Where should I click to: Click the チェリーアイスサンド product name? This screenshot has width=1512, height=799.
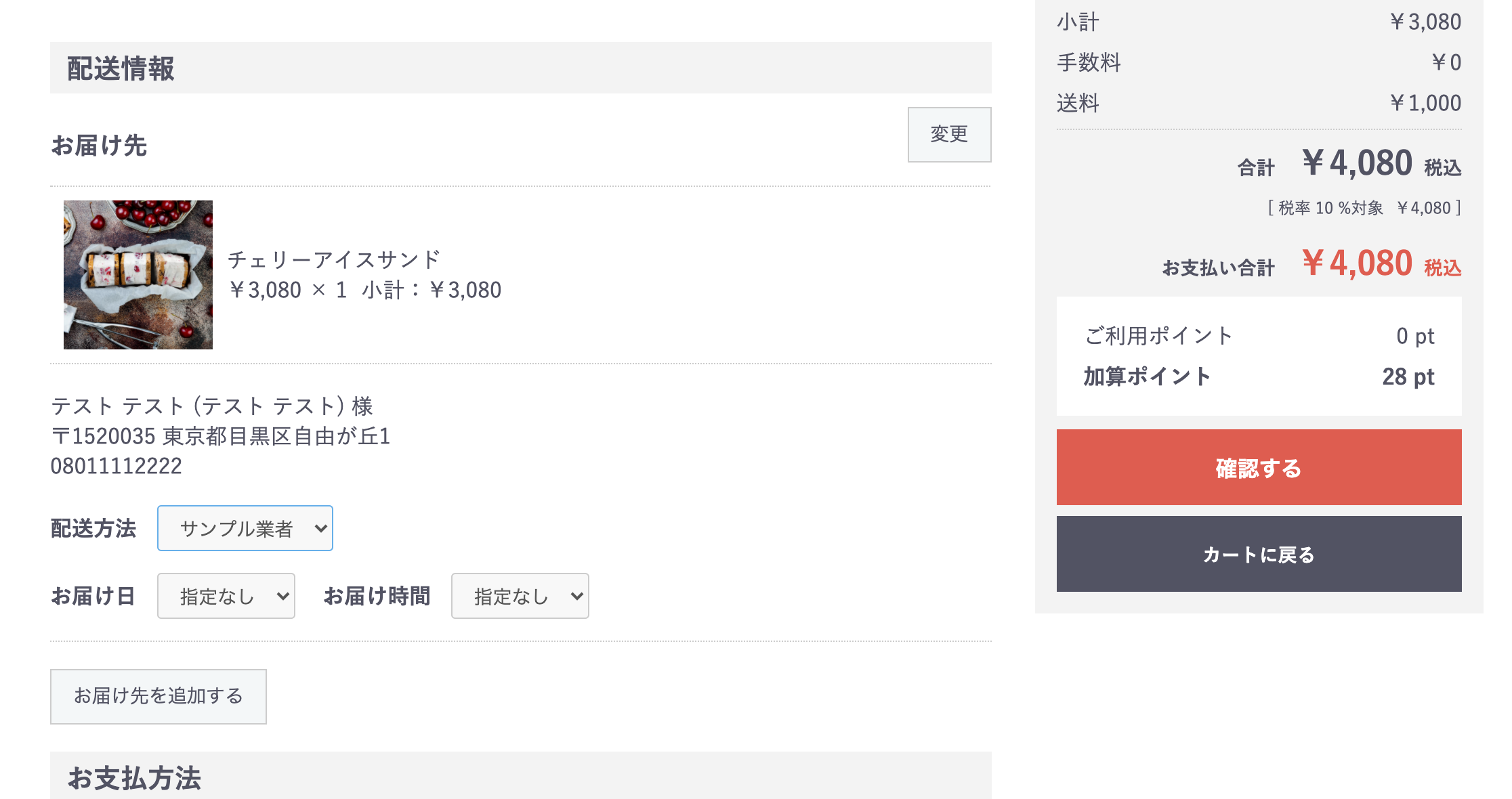coord(334,259)
